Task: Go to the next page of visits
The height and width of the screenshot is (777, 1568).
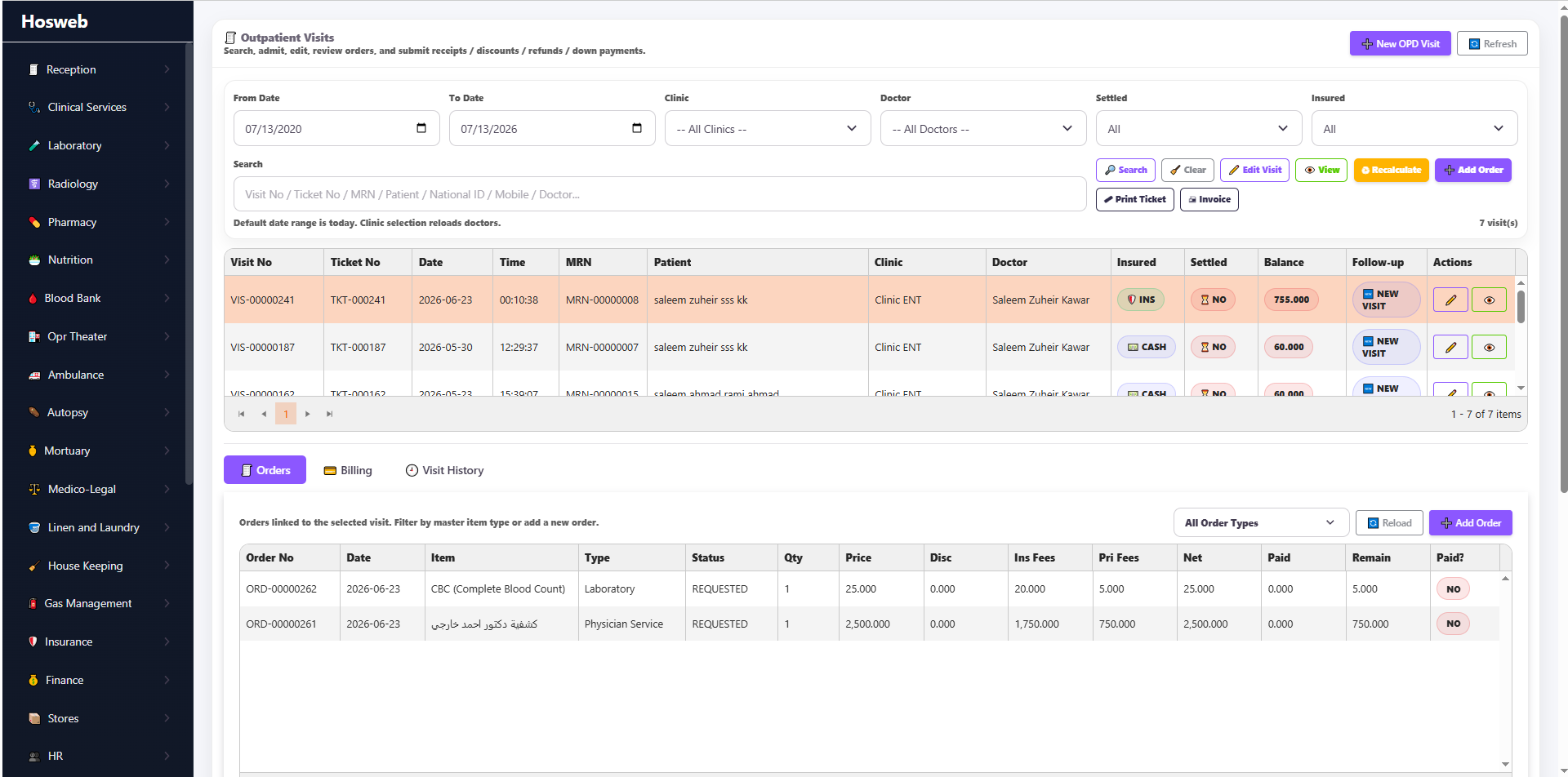Action: (x=308, y=414)
